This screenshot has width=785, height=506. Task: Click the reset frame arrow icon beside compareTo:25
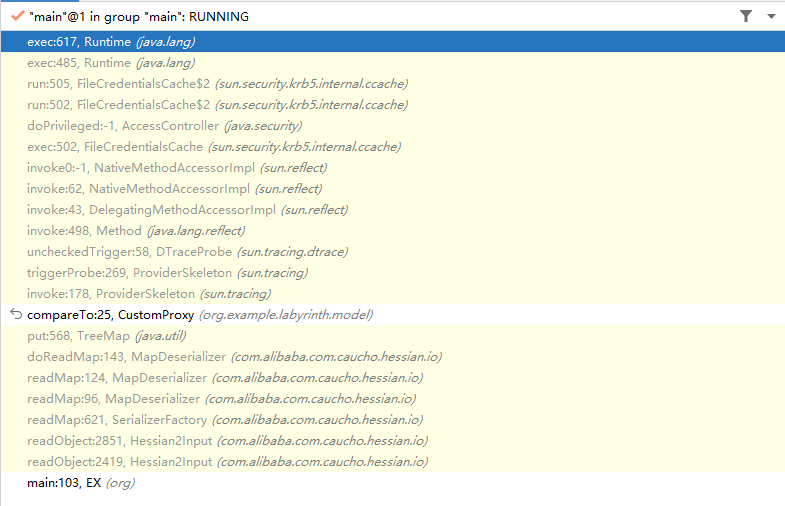click(15, 315)
